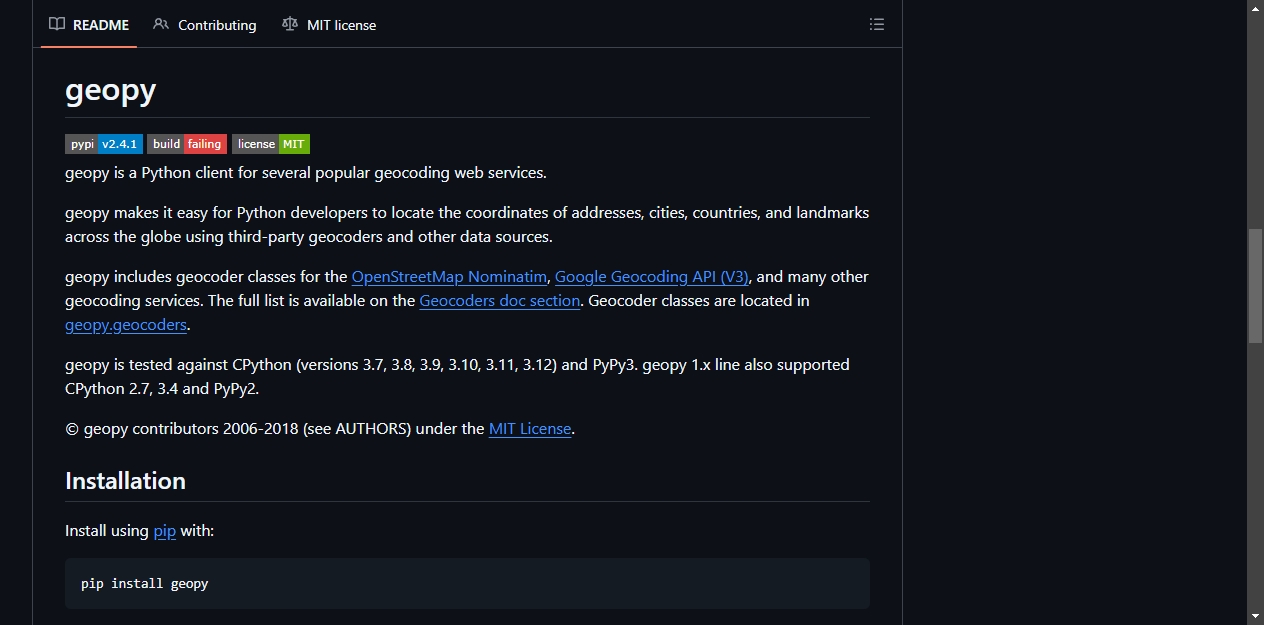Click the people icon beside Contributing
The image size is (1264, 625).
click(x=161, y=24)
